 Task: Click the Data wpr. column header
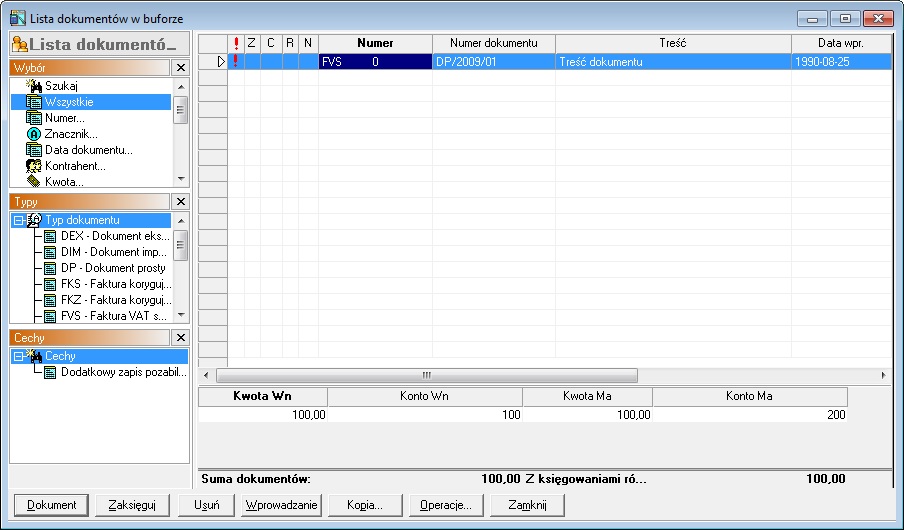839,43
